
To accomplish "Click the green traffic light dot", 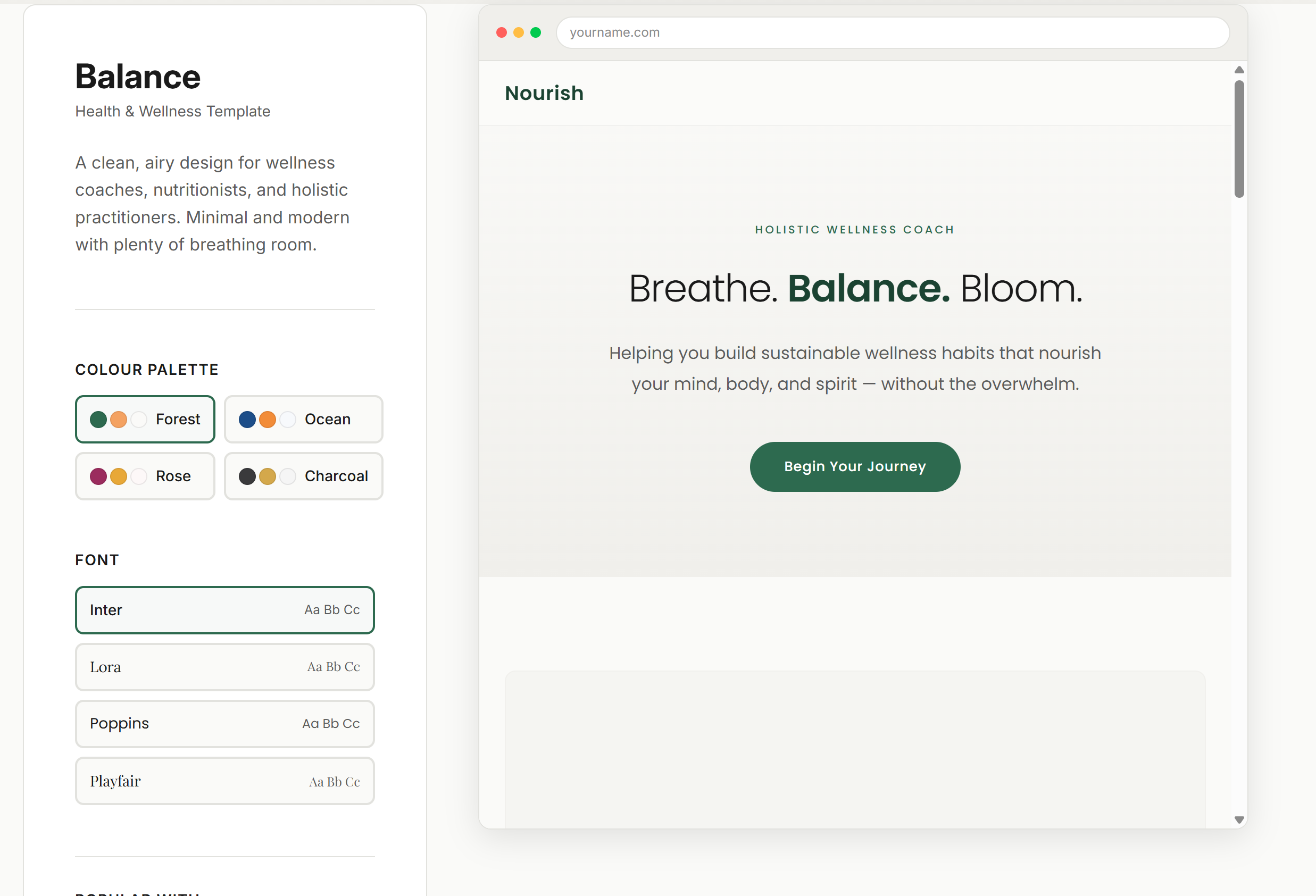I will coord(536,32).
